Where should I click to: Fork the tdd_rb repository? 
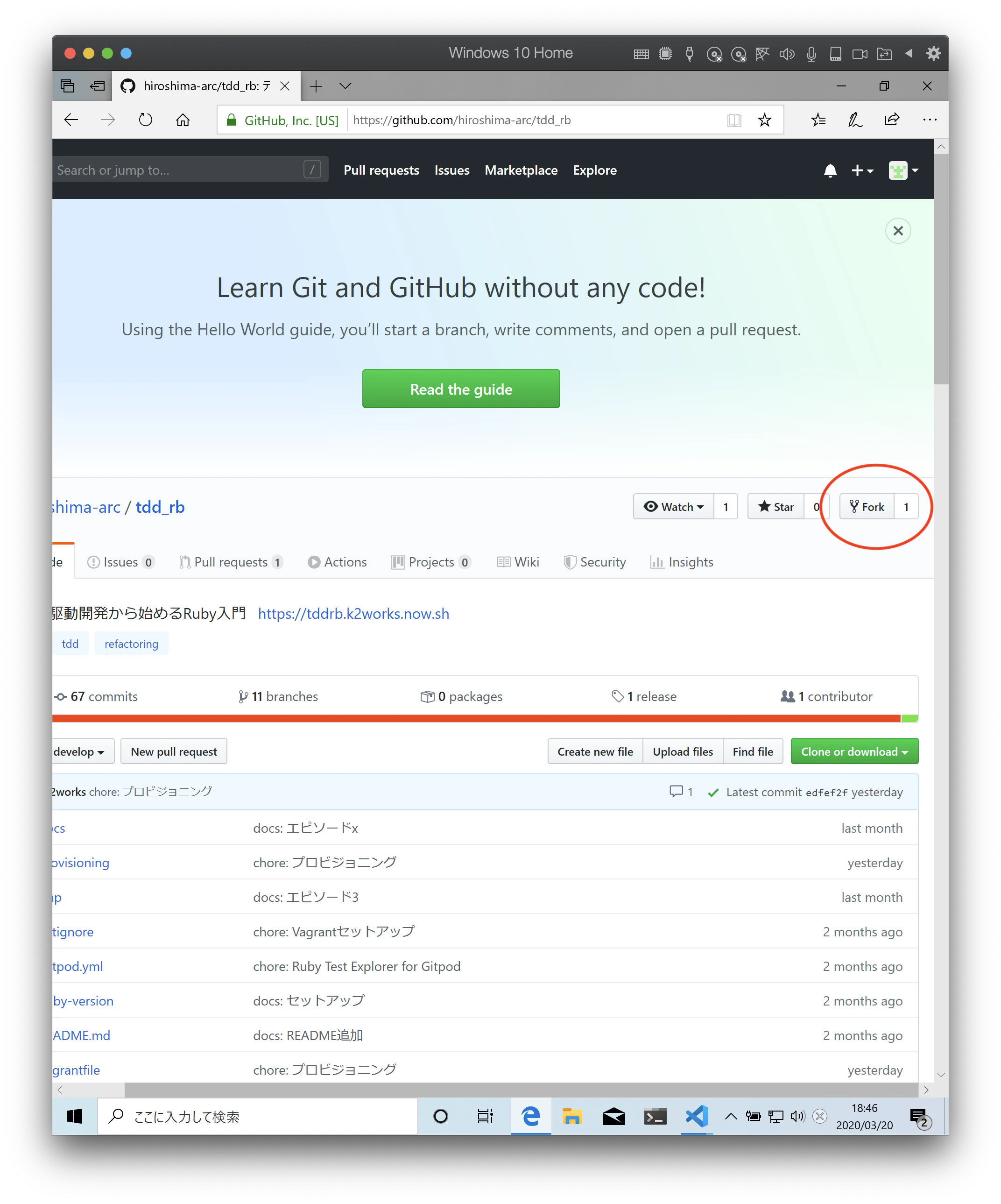[x=866, y=507]
